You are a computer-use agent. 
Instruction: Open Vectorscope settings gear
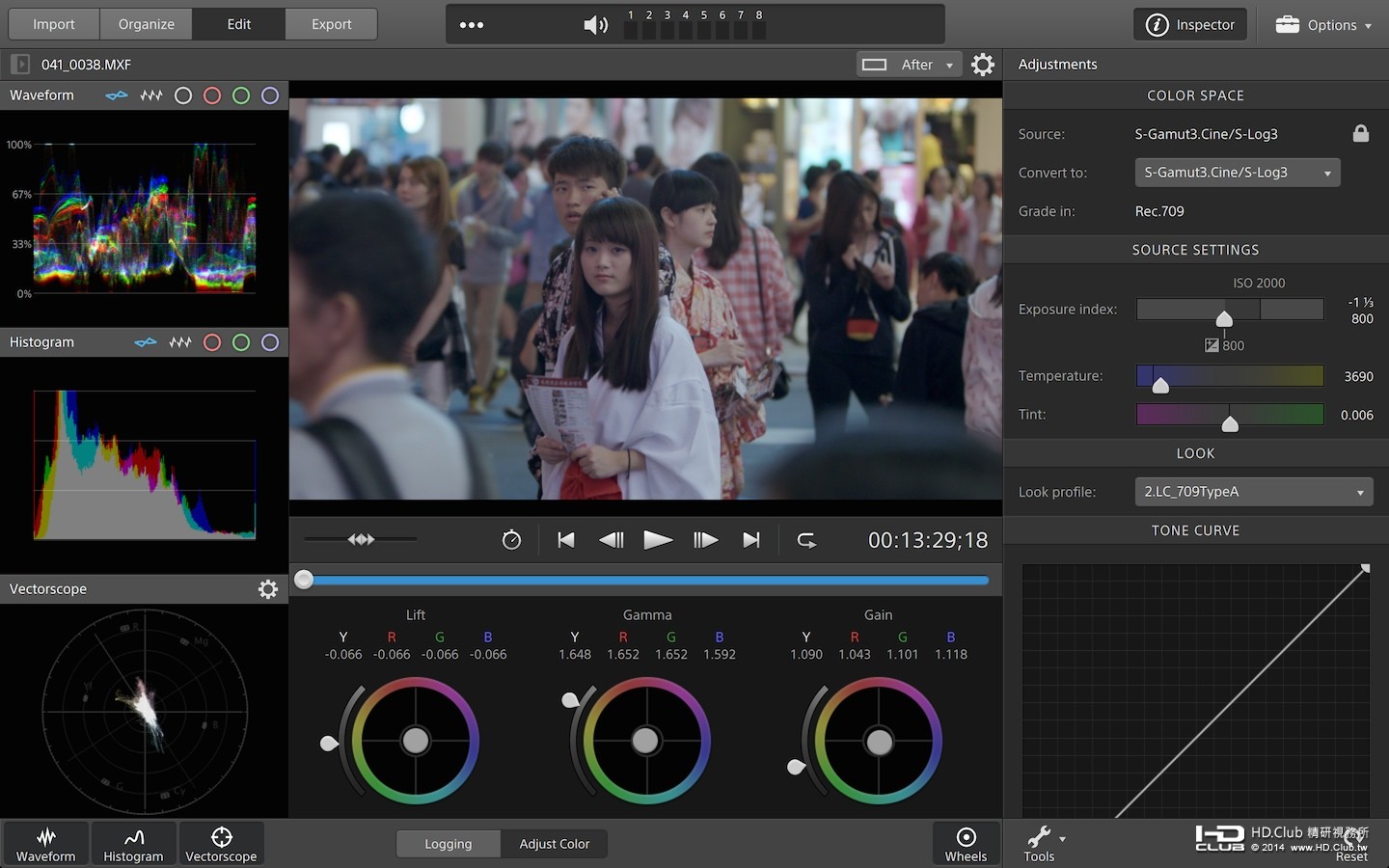click(x=268, y=589)
